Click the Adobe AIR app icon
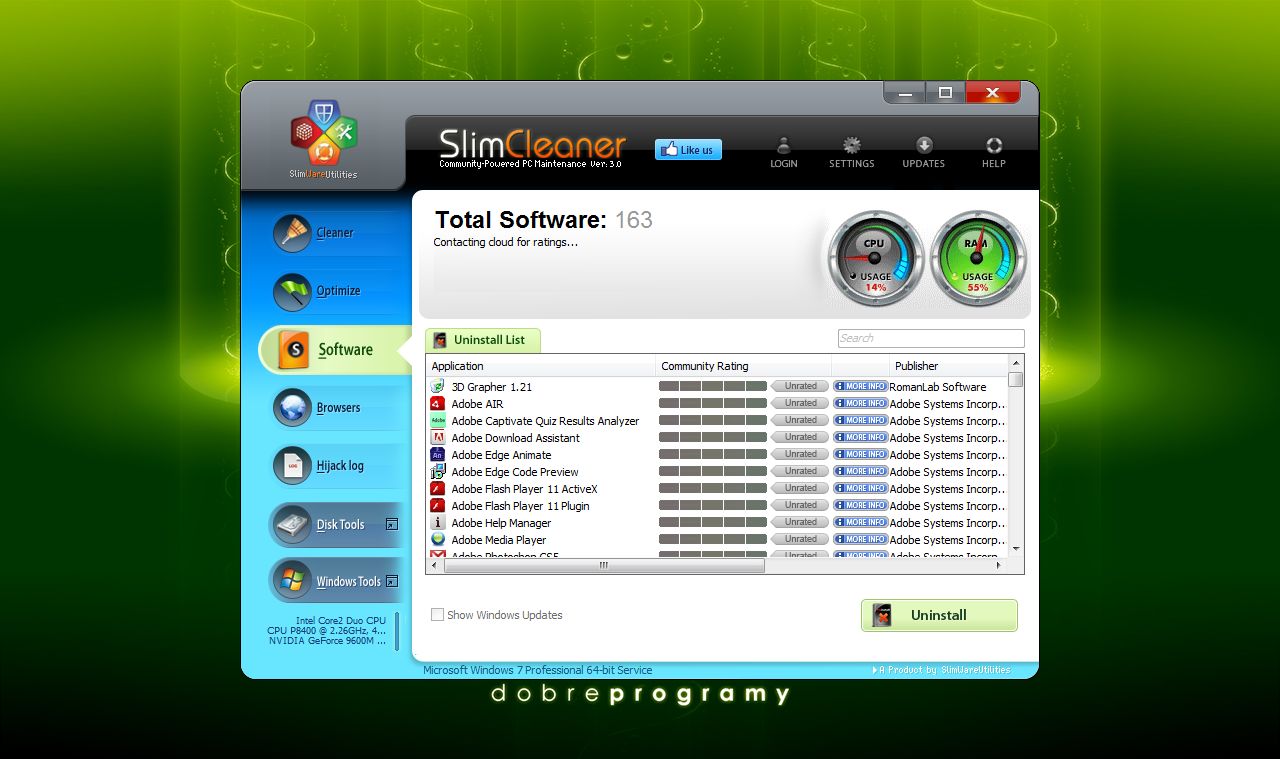Screen dimensions: 1280x759 click(x=438, y=404)
